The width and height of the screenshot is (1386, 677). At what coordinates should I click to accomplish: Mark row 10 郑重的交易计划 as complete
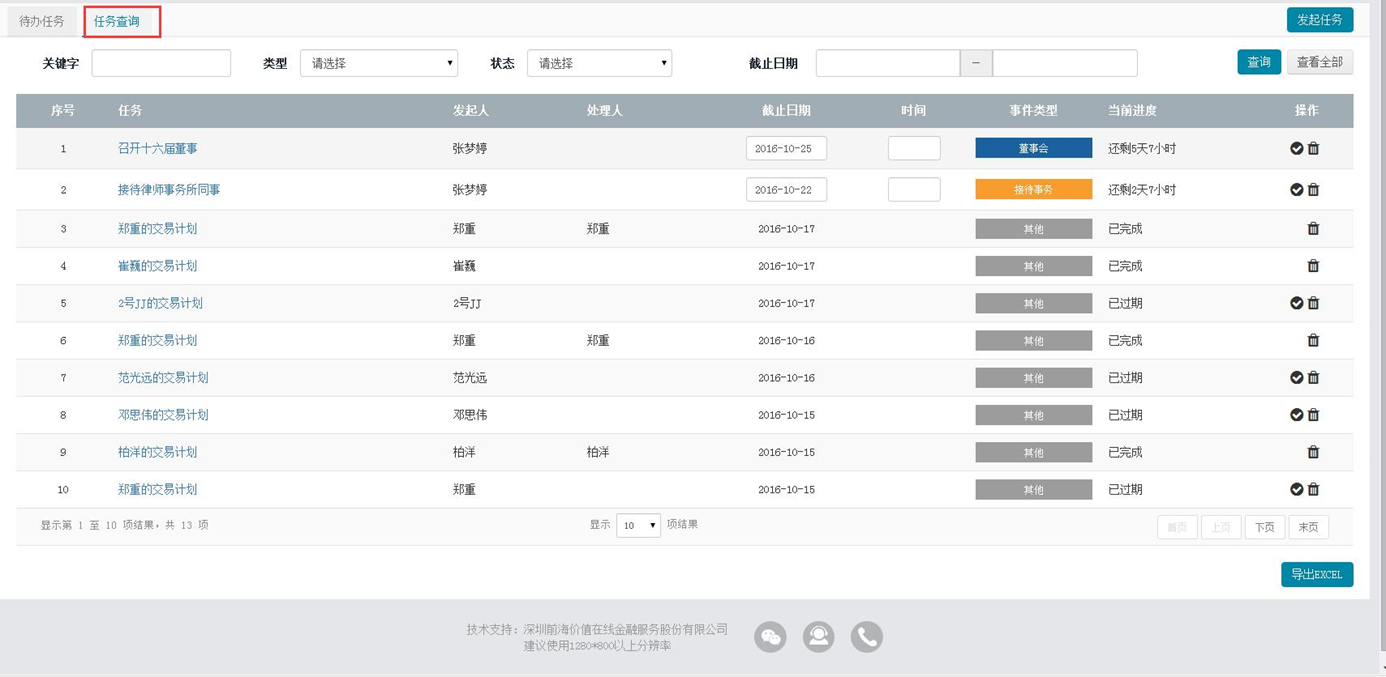coord(1296,489)
